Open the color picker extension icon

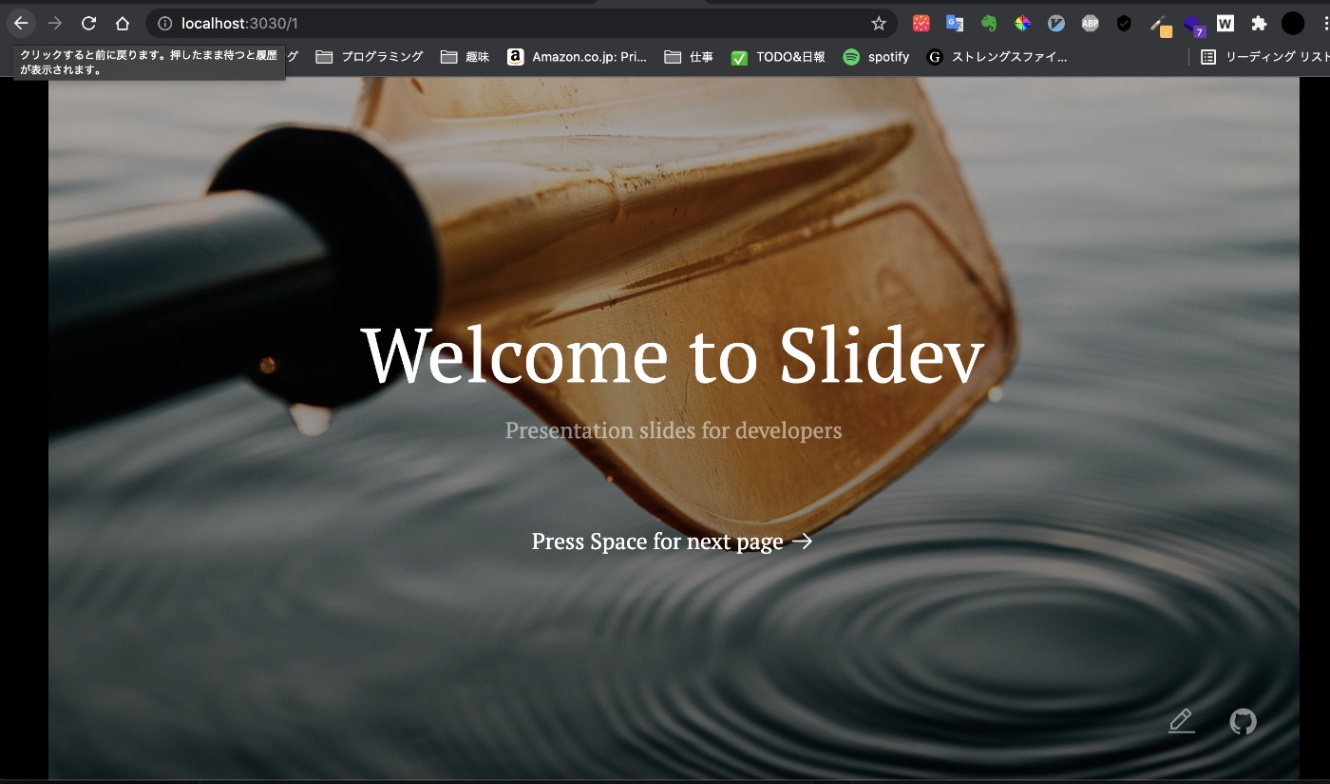(x=1023, y=22)
